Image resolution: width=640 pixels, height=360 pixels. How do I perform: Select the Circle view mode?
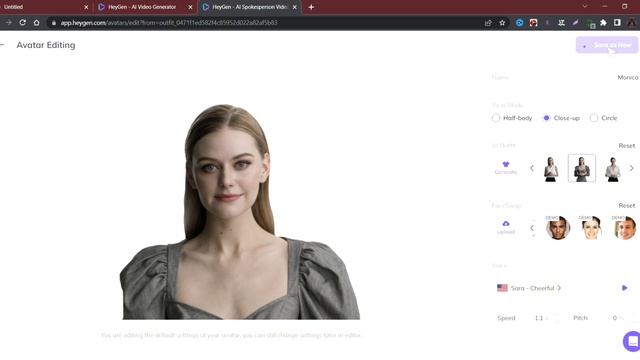[x=603, y=118]
